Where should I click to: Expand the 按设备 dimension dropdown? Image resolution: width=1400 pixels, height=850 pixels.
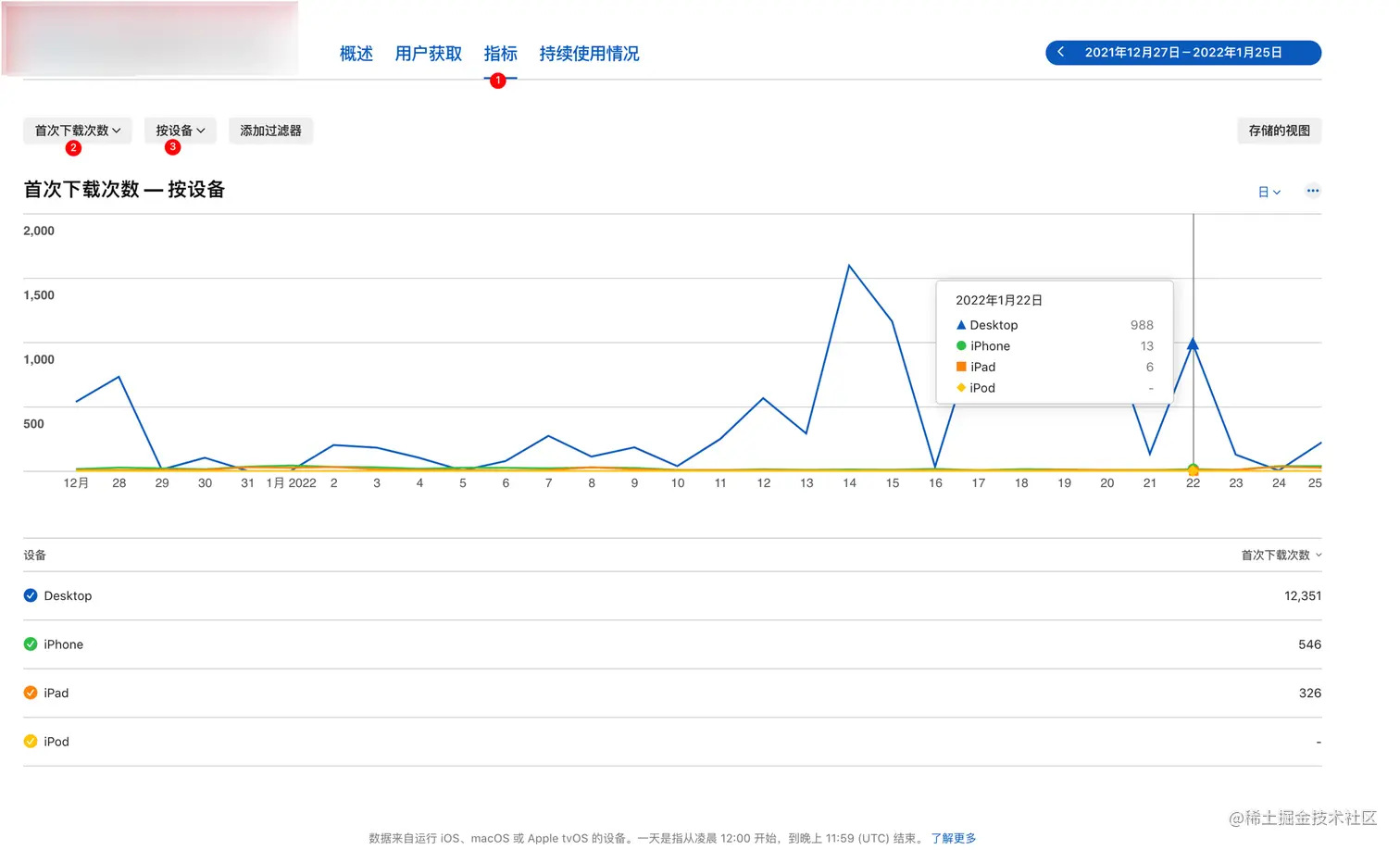(181, 131)
